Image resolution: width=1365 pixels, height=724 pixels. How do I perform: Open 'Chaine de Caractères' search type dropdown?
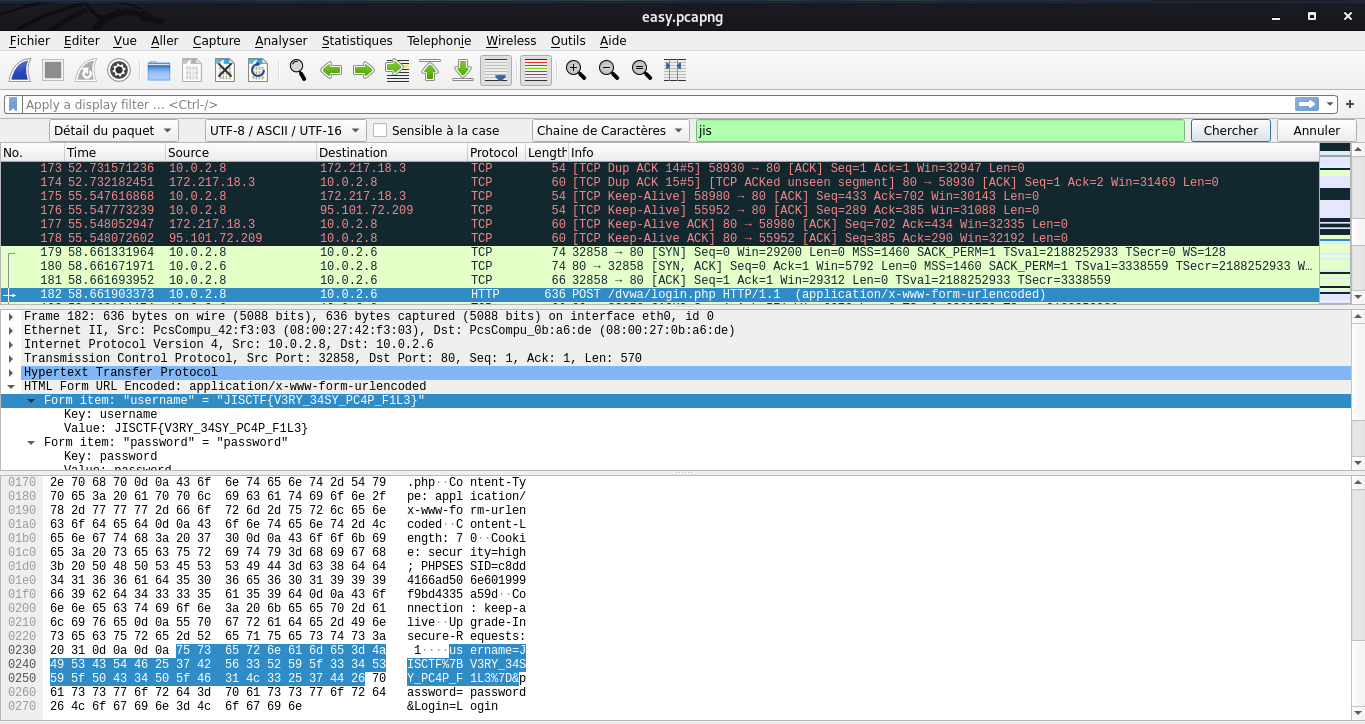611,130
